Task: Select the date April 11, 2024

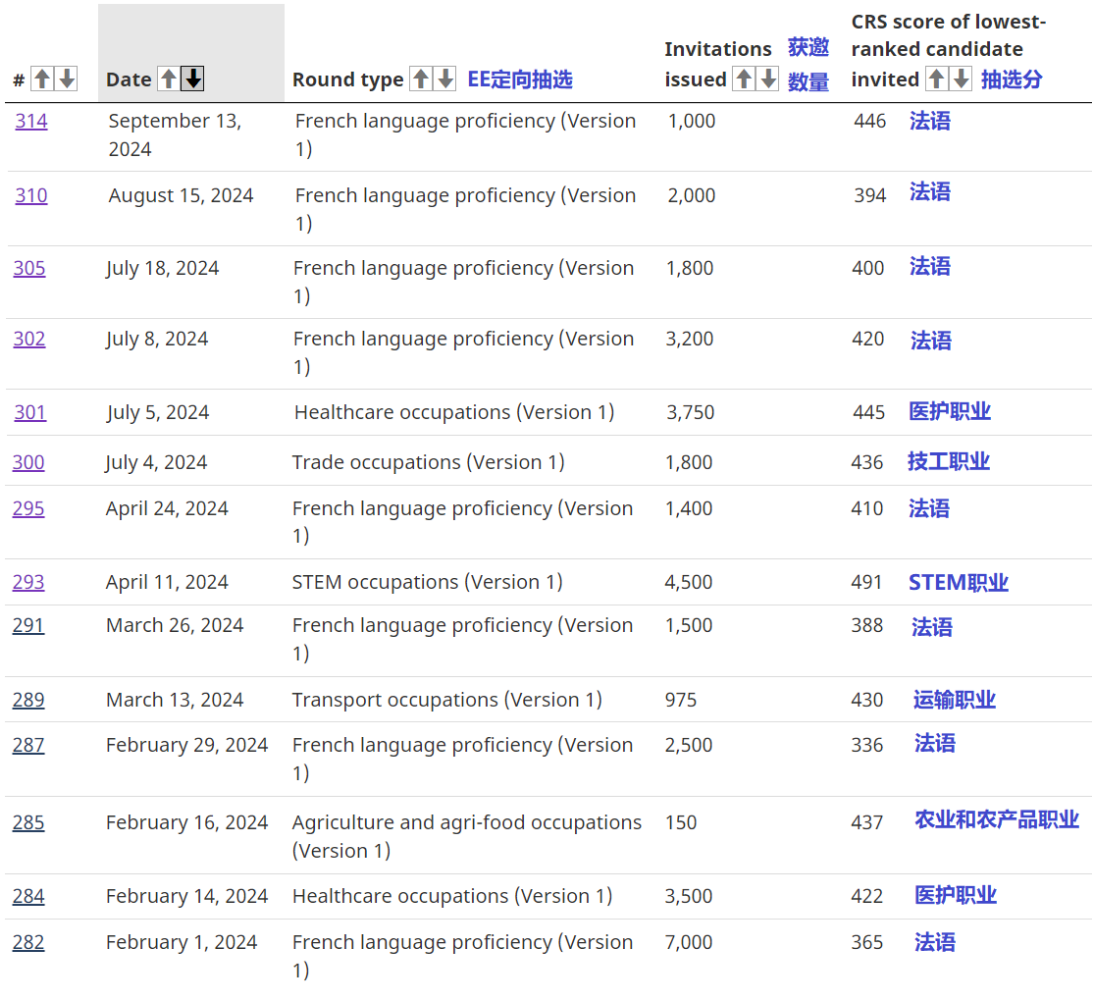Action: tap(167, 582)
